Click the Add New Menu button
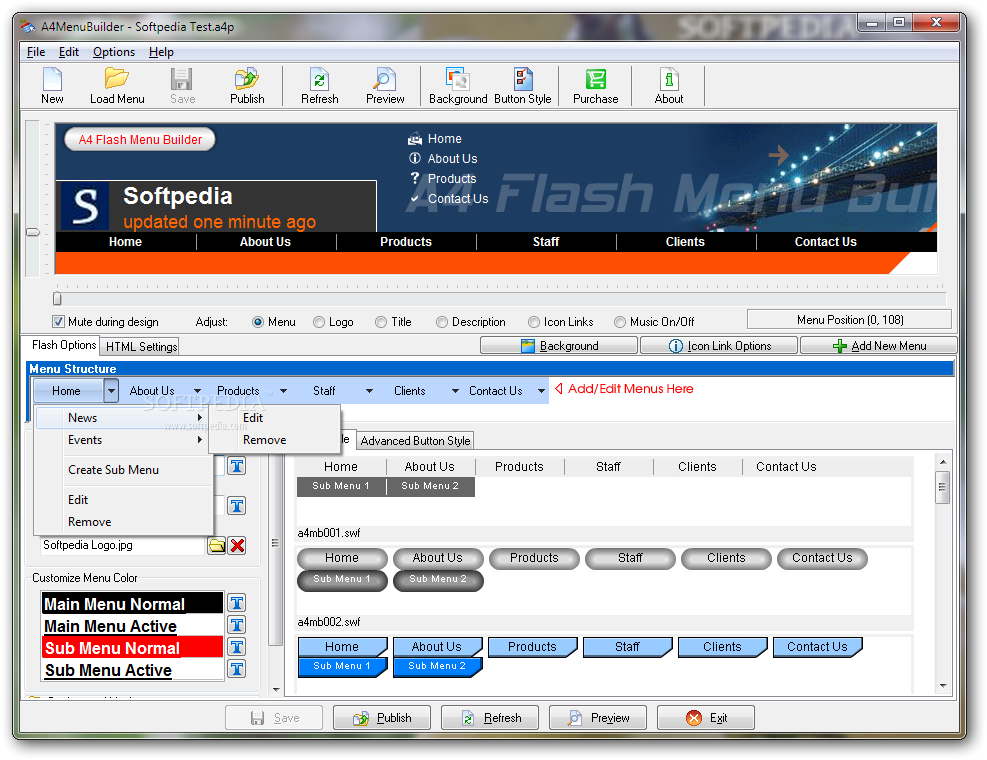Viewport: 987px width, 760px height. 879,346
